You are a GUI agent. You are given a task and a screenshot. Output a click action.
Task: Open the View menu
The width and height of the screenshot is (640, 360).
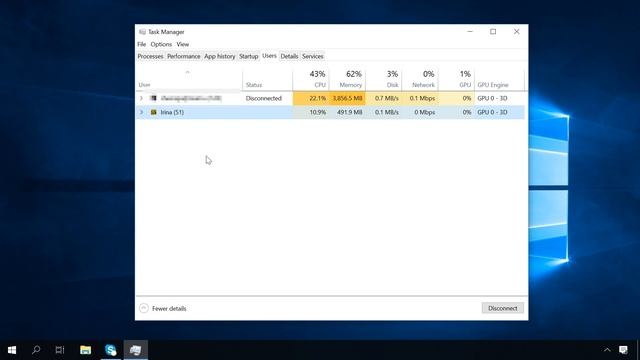pos(182,44)
